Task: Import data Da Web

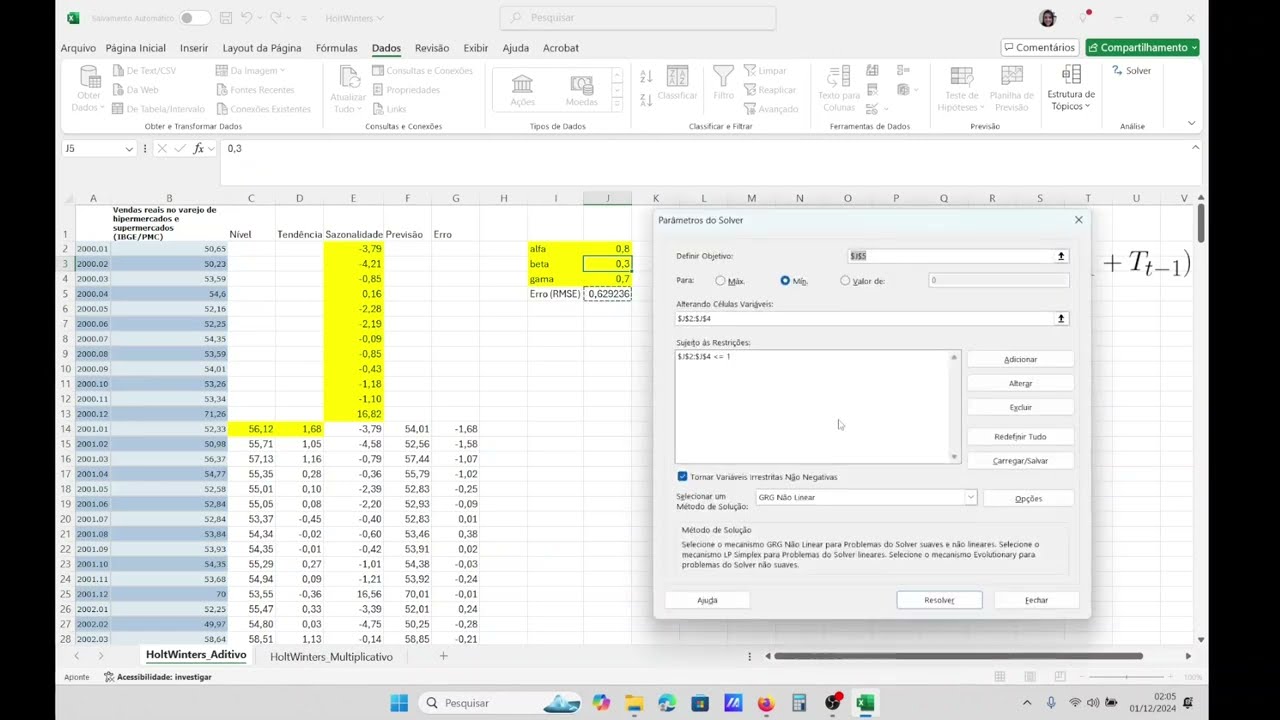Action: click(135, 90)
